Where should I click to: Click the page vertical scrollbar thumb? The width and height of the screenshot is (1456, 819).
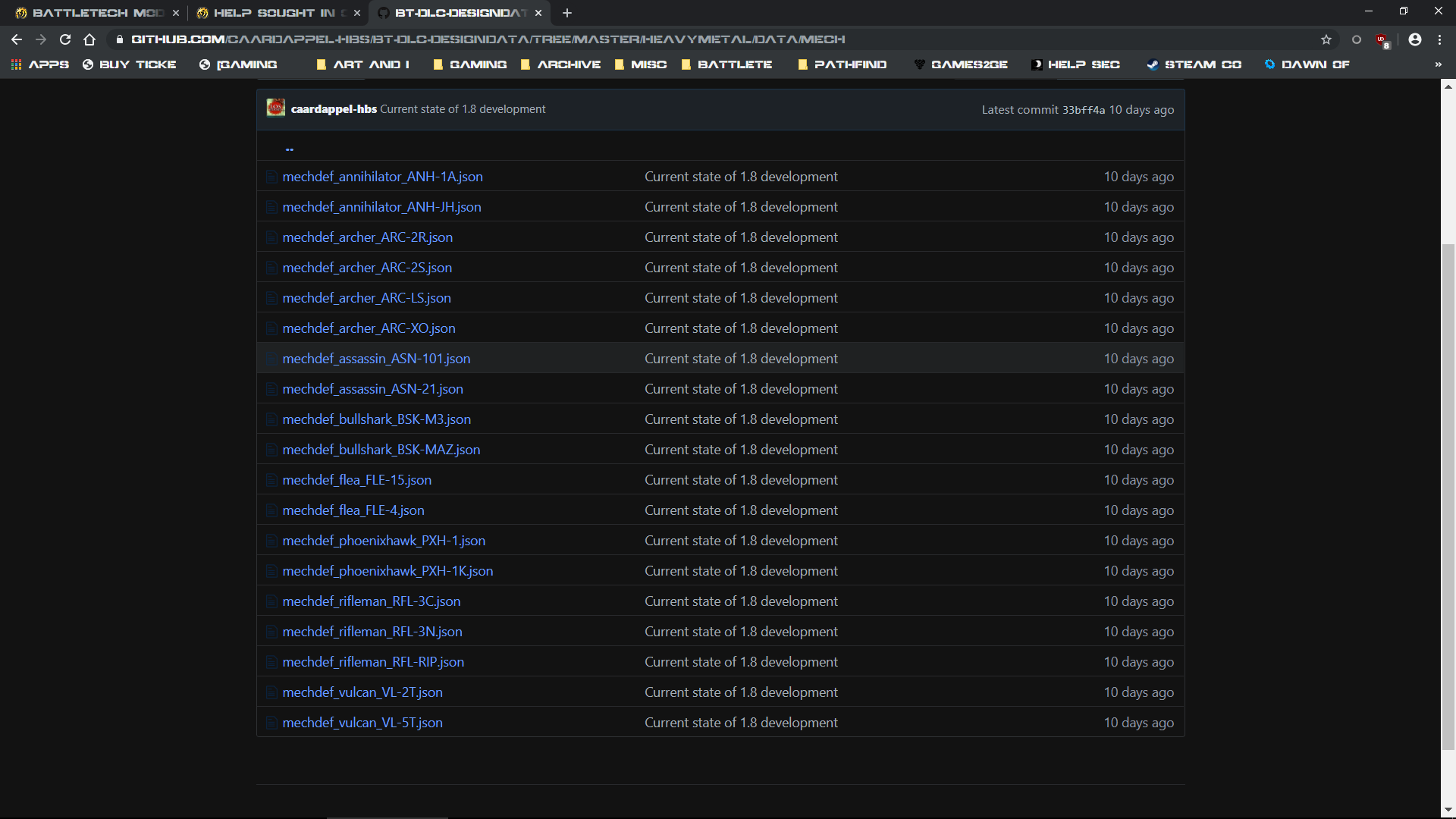point(1448,497)
